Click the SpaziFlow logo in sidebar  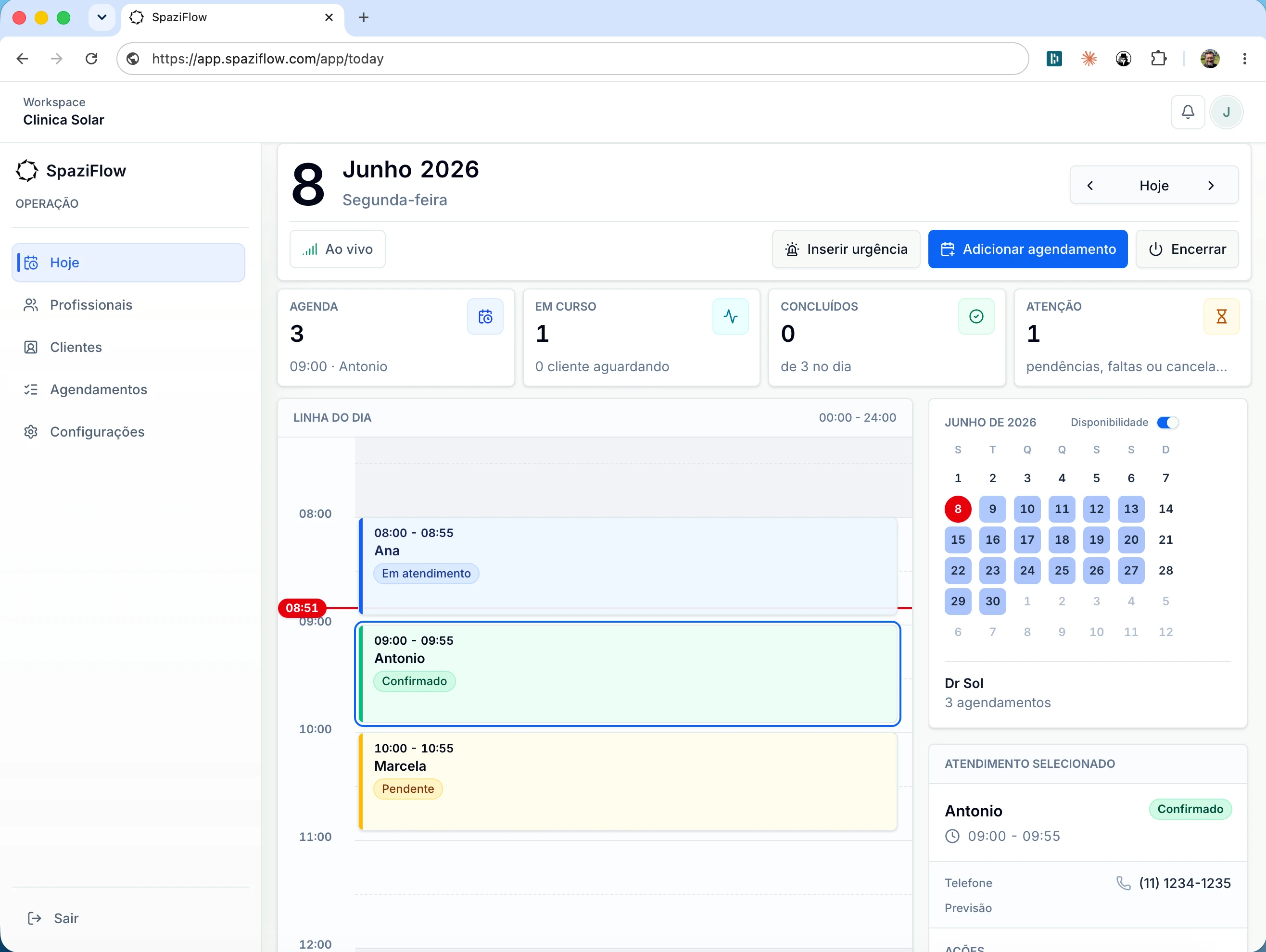(27, 171)
